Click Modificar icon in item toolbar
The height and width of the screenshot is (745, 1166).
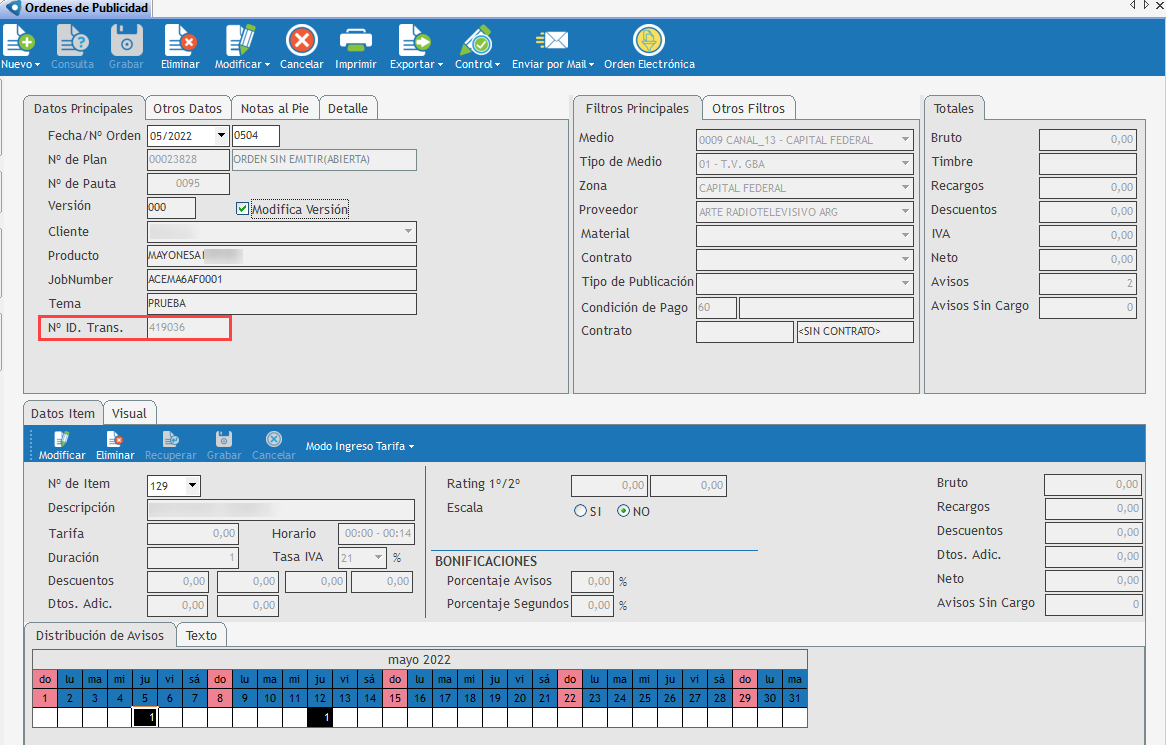(62, 439)
